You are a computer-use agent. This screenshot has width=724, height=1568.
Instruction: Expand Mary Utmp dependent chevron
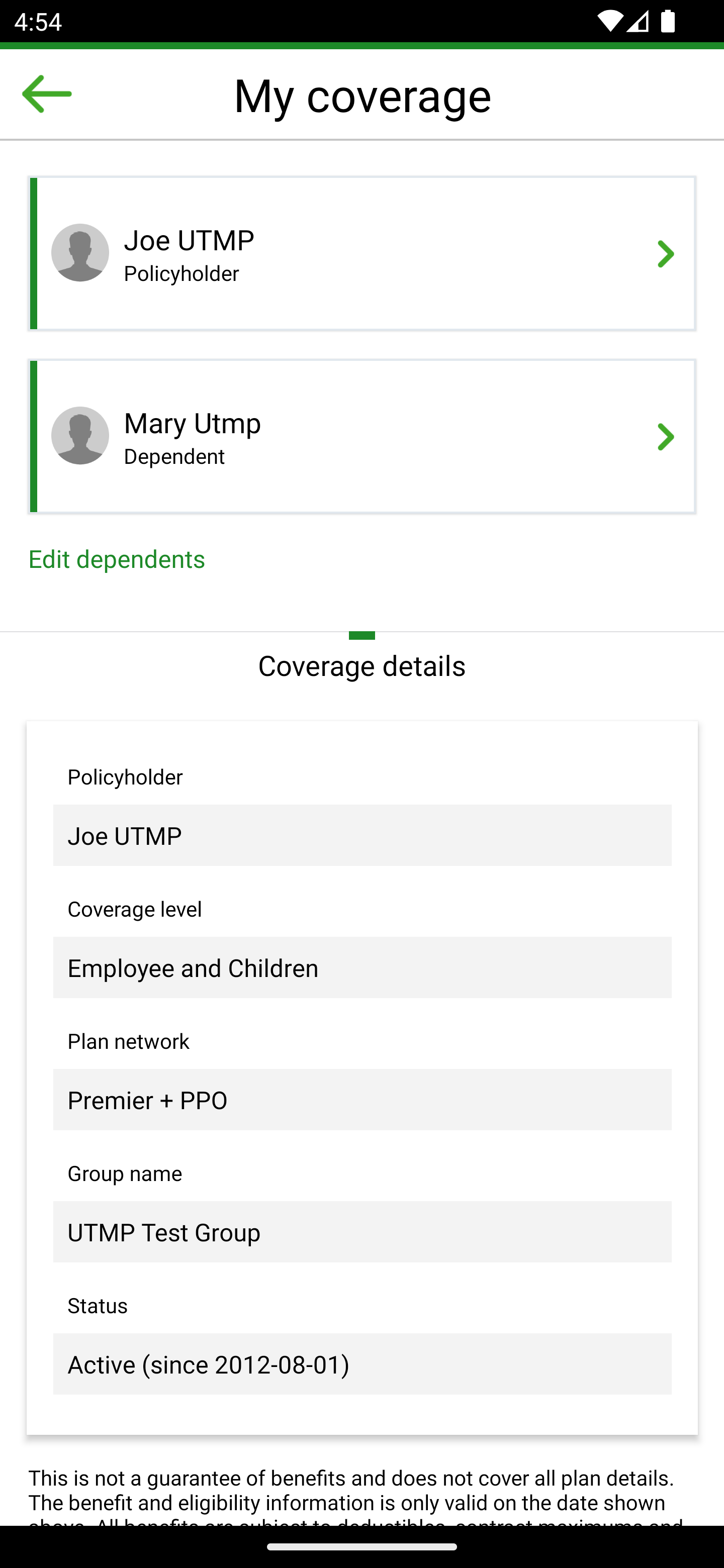(666, 436)
